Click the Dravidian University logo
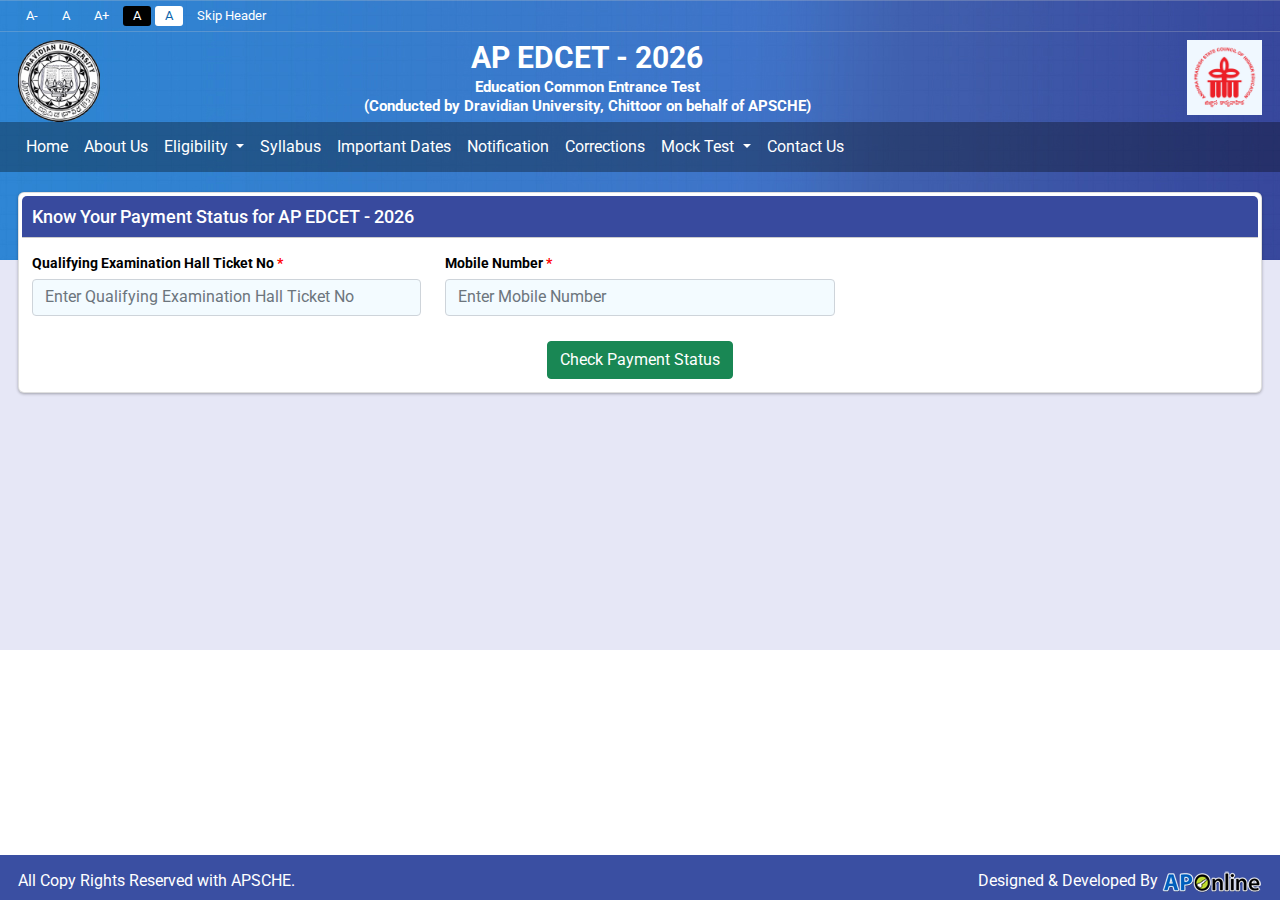1280x900 pixels. coord(59,80)
